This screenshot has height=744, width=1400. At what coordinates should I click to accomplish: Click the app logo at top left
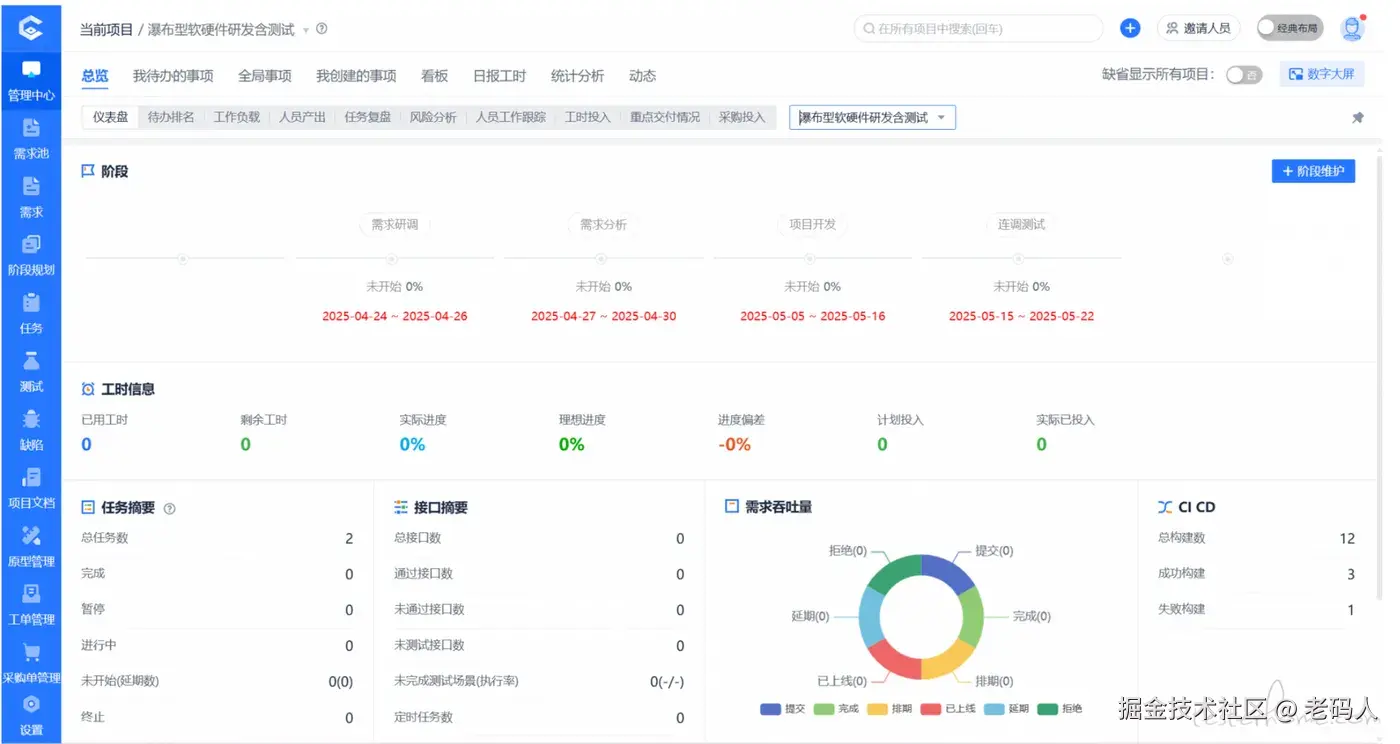(x=31, y=28)
